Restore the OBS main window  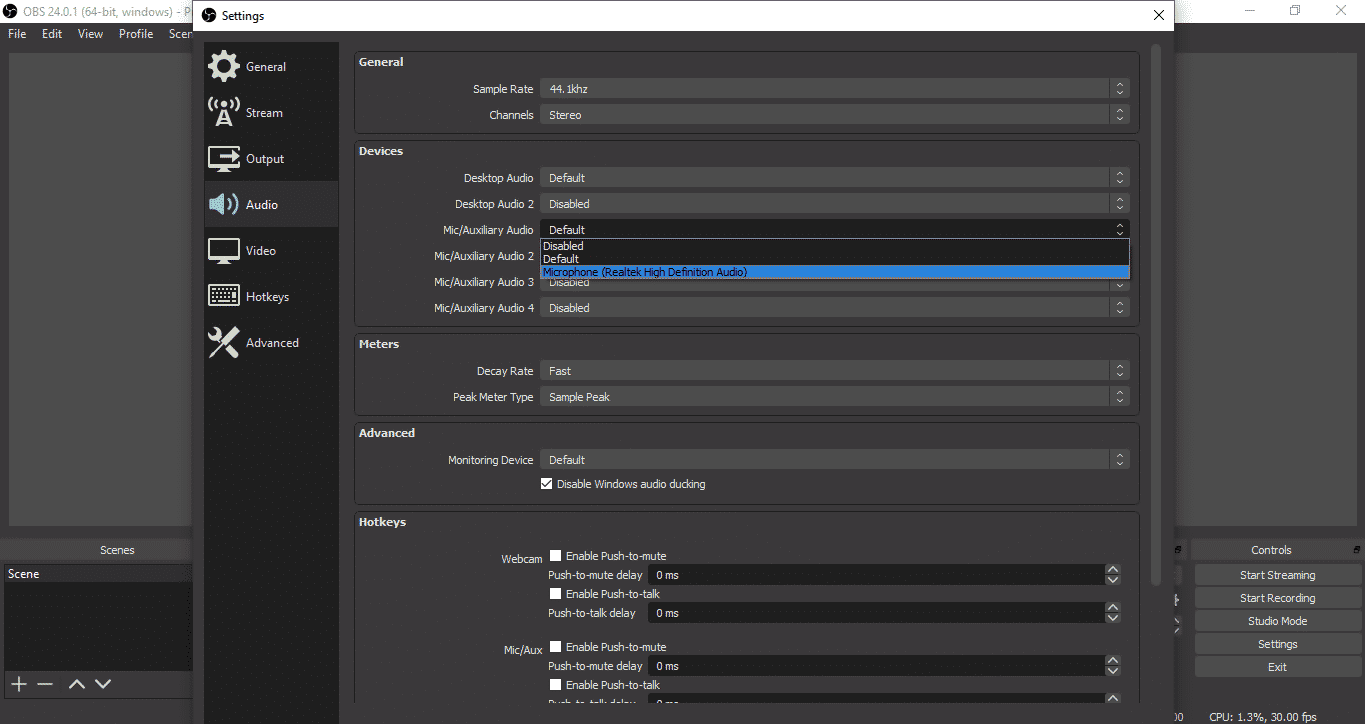click(1295, 11)
